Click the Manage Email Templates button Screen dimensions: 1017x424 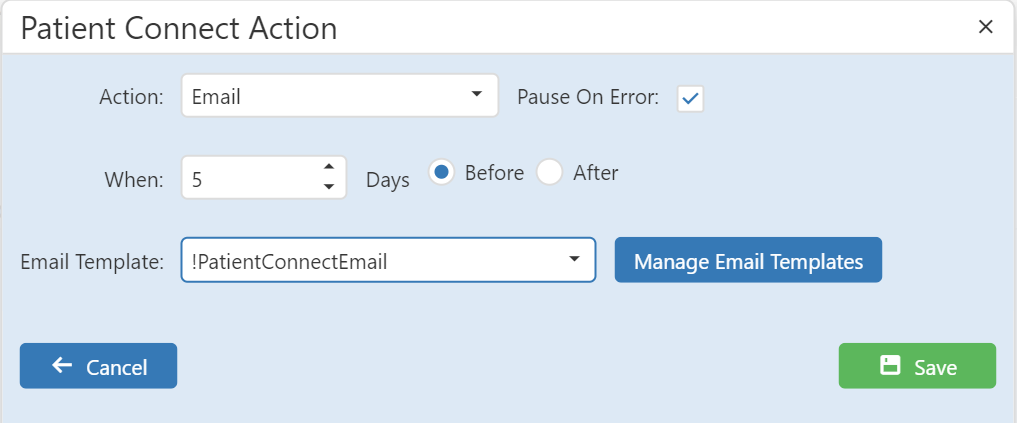(x=748, y=260)
